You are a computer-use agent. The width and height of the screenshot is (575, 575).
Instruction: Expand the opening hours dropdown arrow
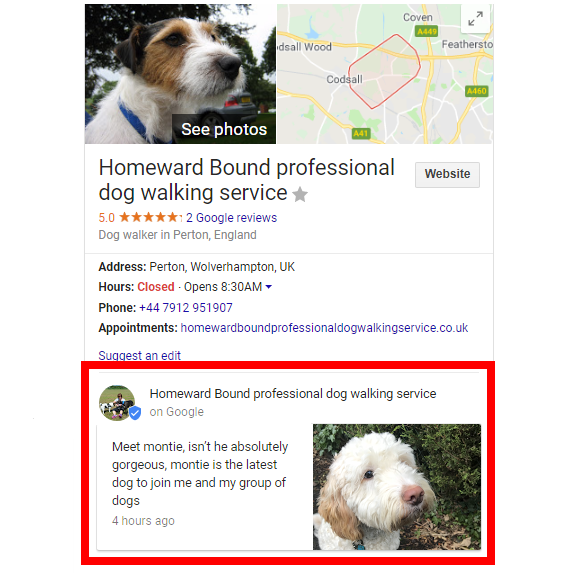click(269, 287)
